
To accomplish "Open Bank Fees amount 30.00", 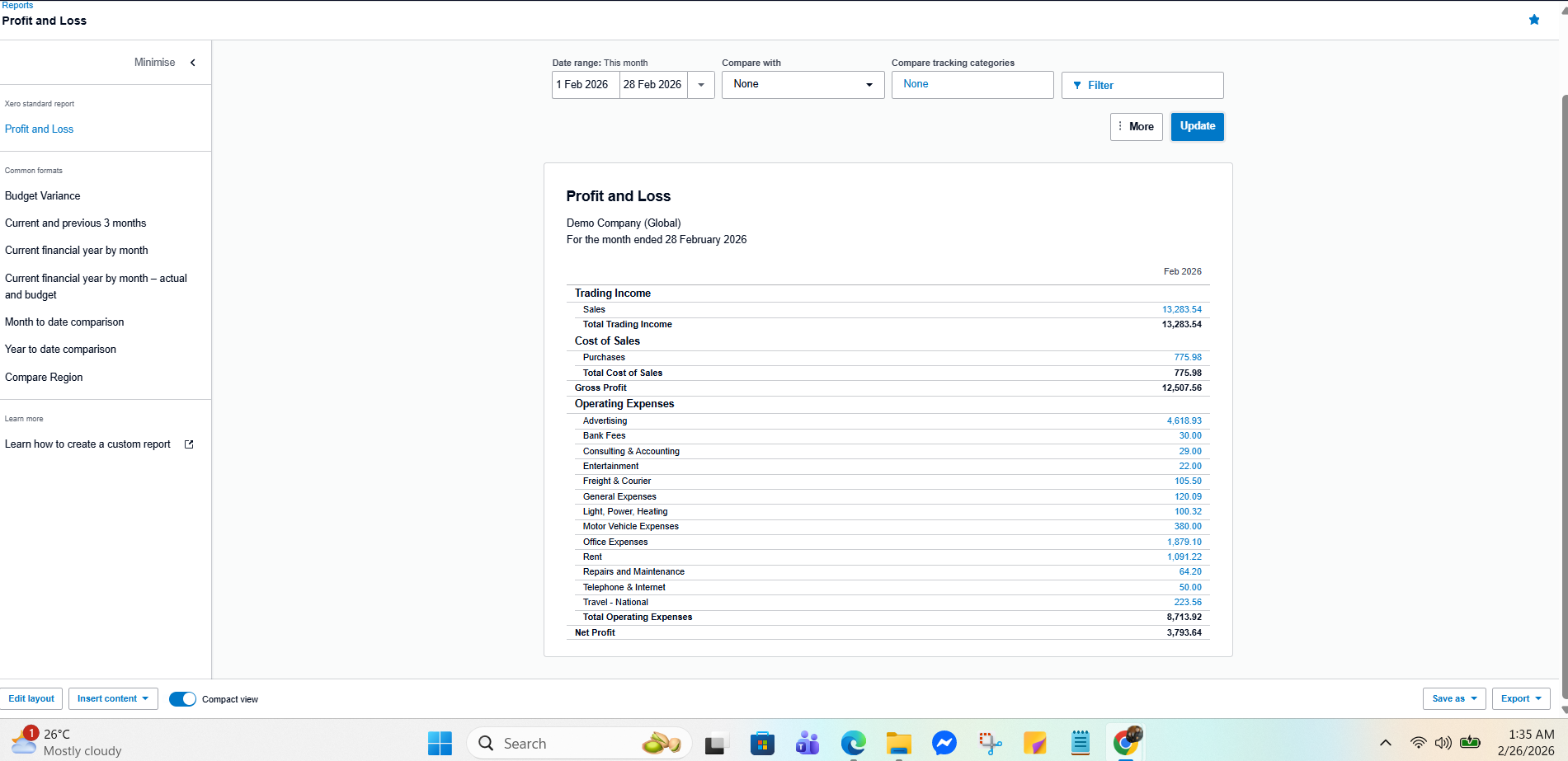I will pyautogui.click(x=1190, y=436).
